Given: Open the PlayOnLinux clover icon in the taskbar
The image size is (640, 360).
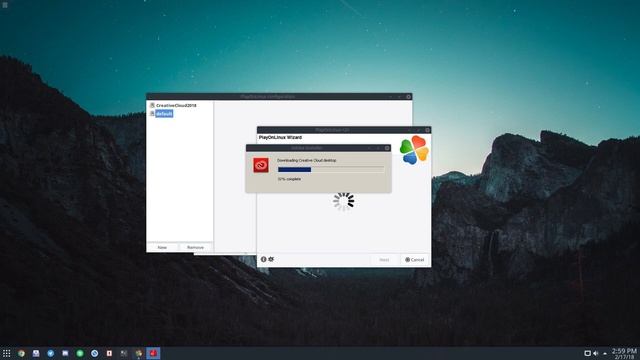Looking at the screenshot, I should coord(139,353).
